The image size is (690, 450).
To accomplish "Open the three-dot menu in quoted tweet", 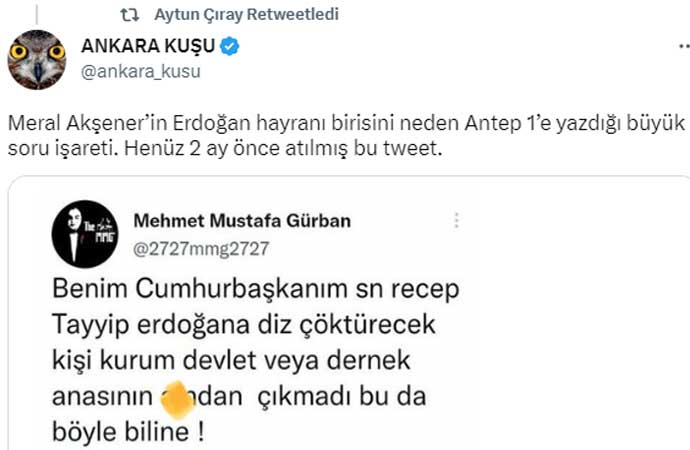I will [457, 220].
